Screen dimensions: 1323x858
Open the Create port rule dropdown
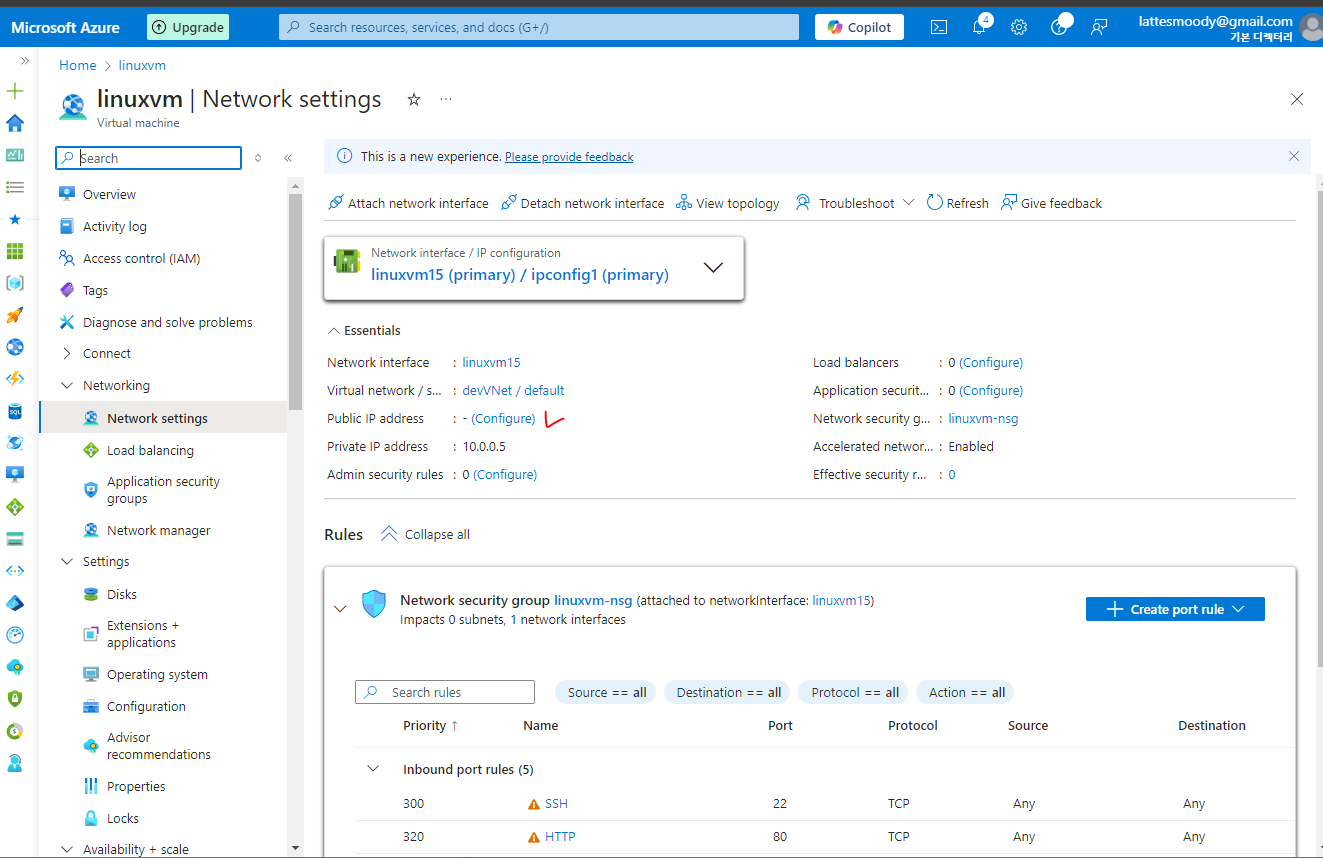1175,609
